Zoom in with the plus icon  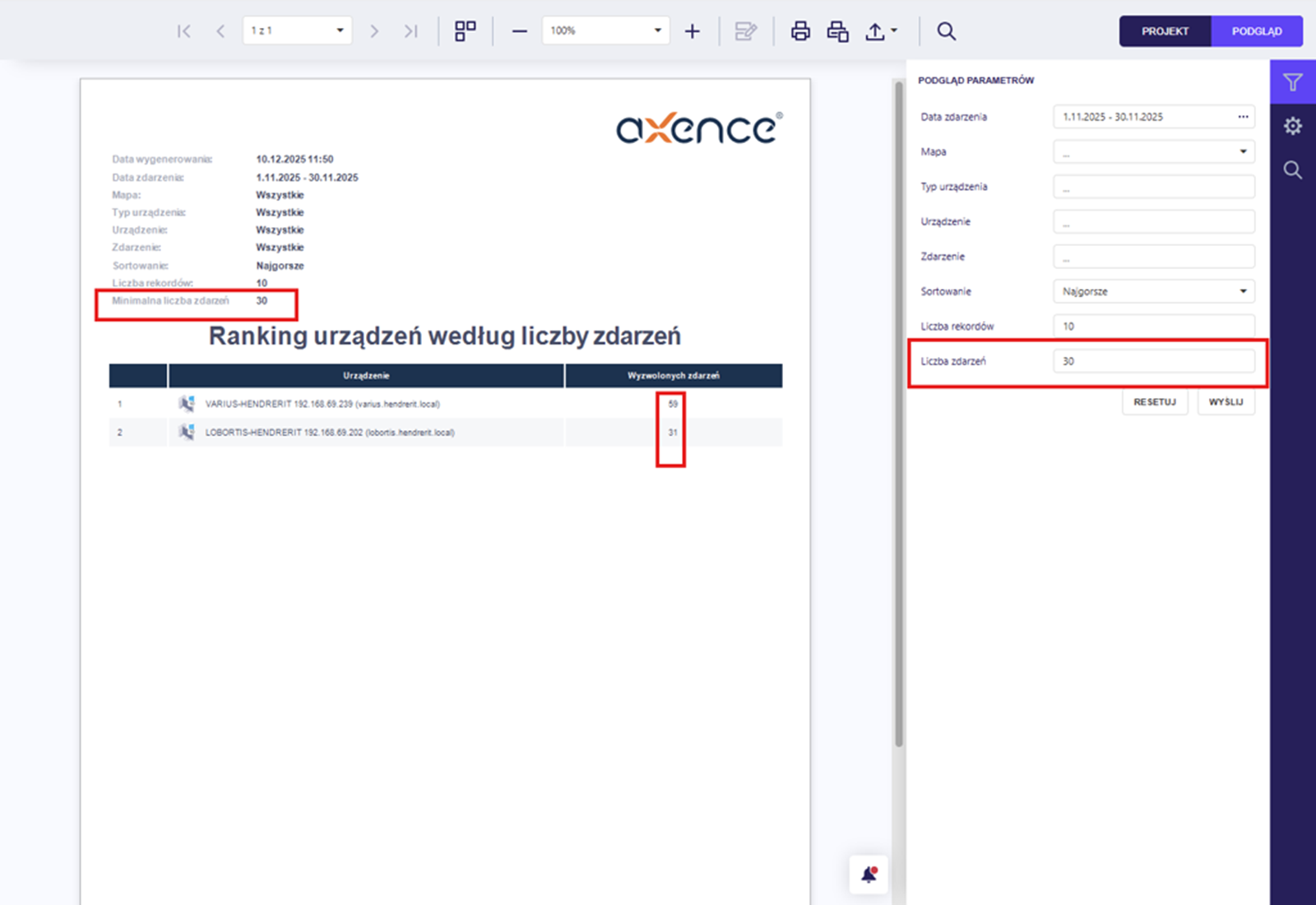point(693,31)
